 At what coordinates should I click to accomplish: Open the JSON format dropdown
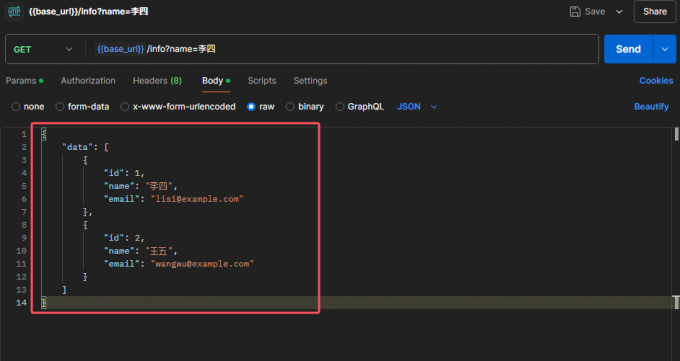coord(417,107)
